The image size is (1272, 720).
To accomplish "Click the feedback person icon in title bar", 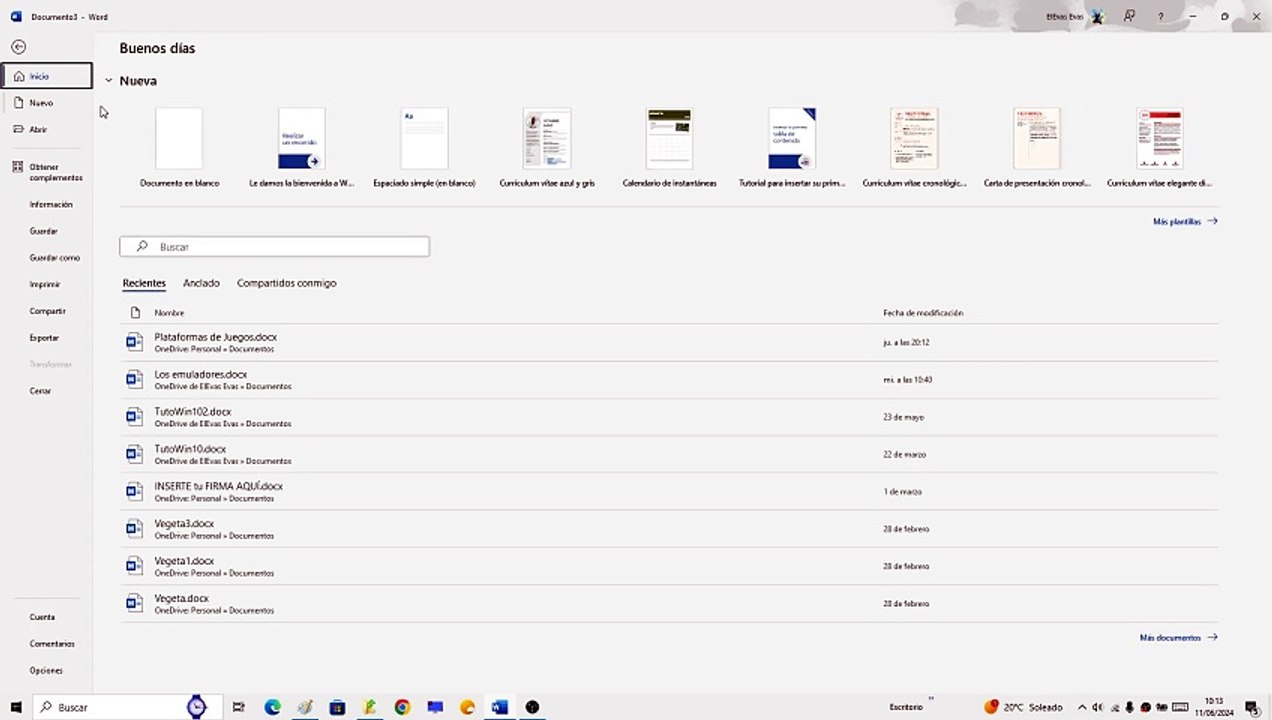I will pyautogui.click(x=1129, y=16).
